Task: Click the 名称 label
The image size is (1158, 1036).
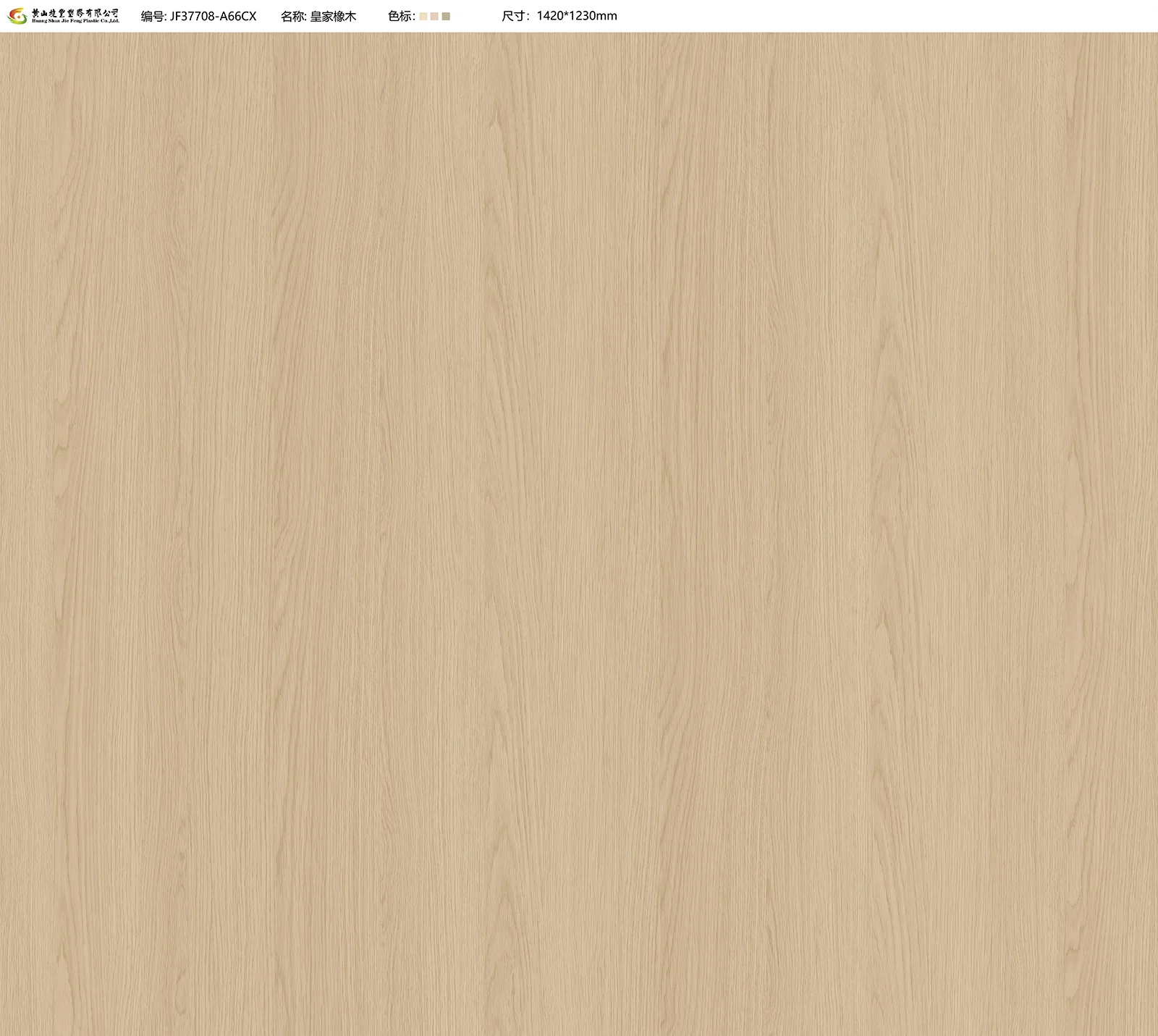Action: [292, 16]
